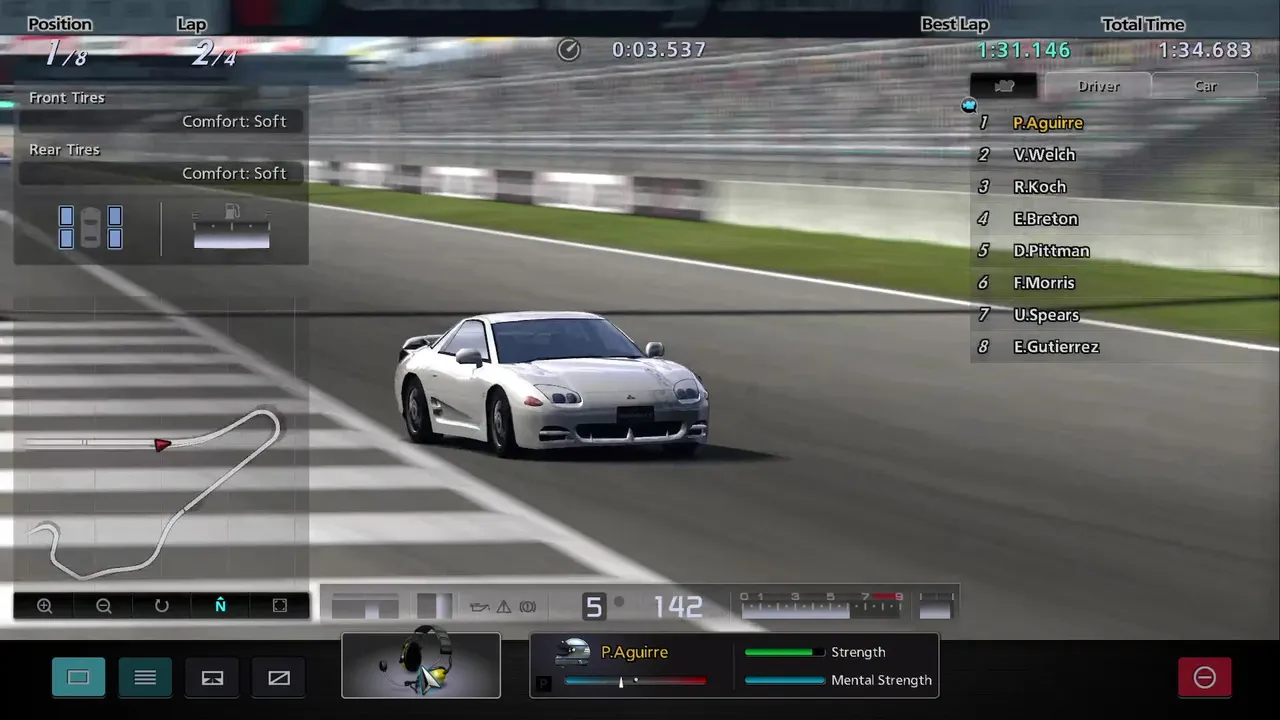Click the Front Tires Comfort: Soft value
This screenshot has width=1280, height=720.
pyautogui.click(x=234, y=121)
